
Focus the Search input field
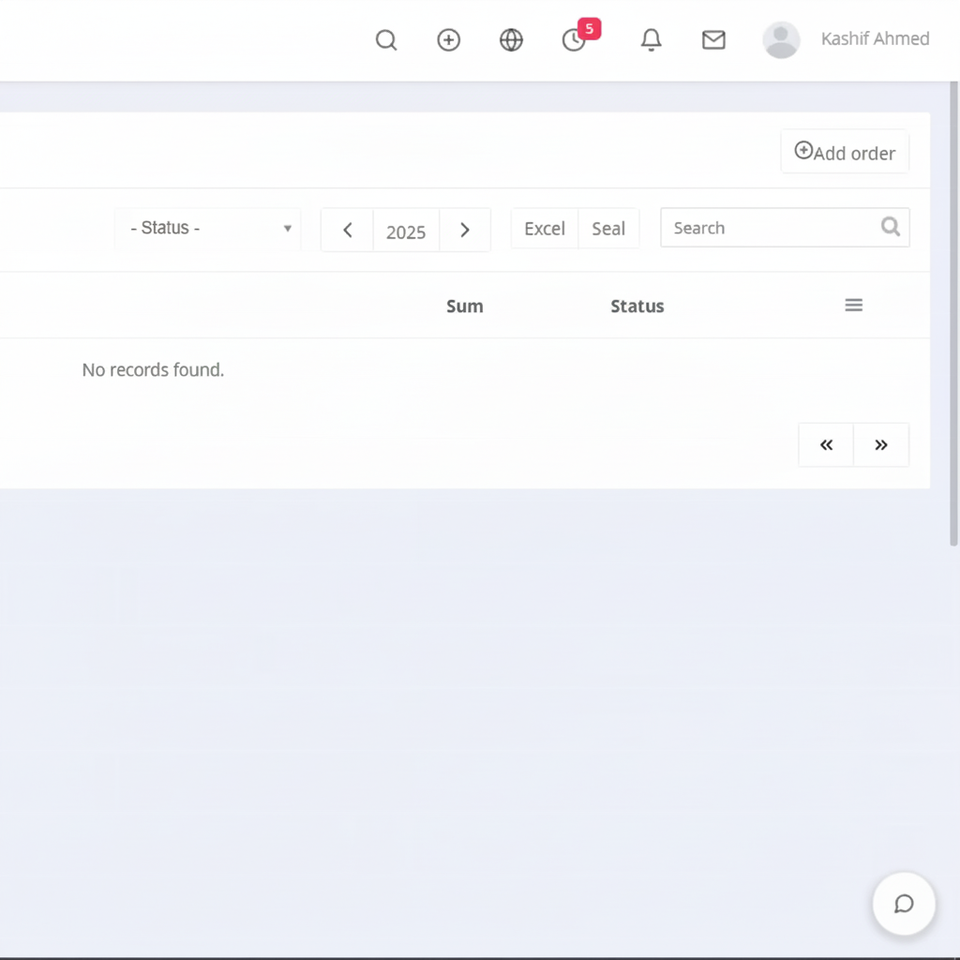[x=770, y=228]
